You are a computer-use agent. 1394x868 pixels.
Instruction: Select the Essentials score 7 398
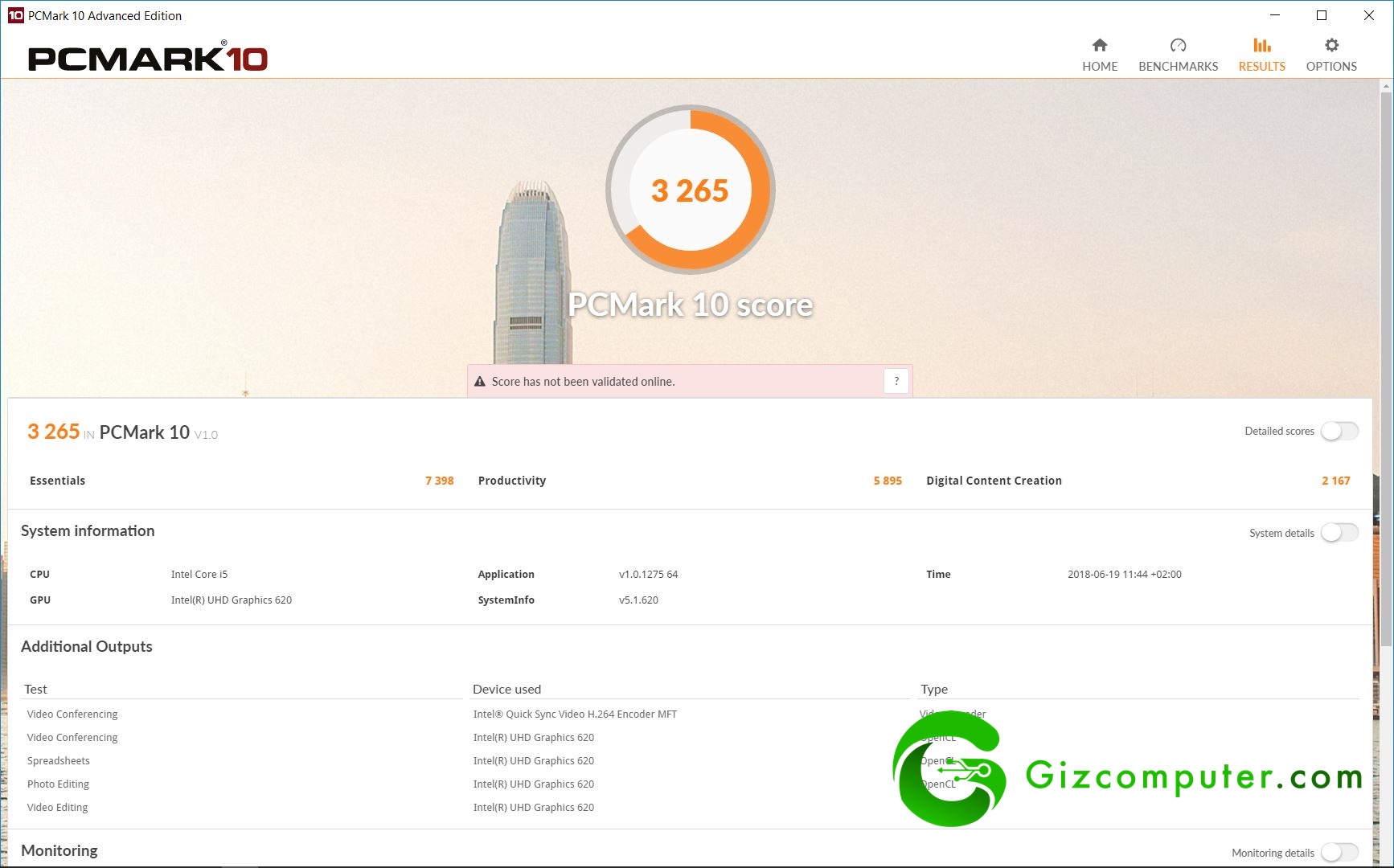(x=439, y=481)
